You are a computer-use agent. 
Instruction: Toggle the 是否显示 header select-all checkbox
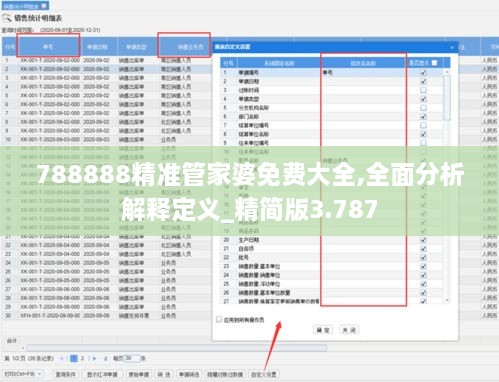pos(434,63)
